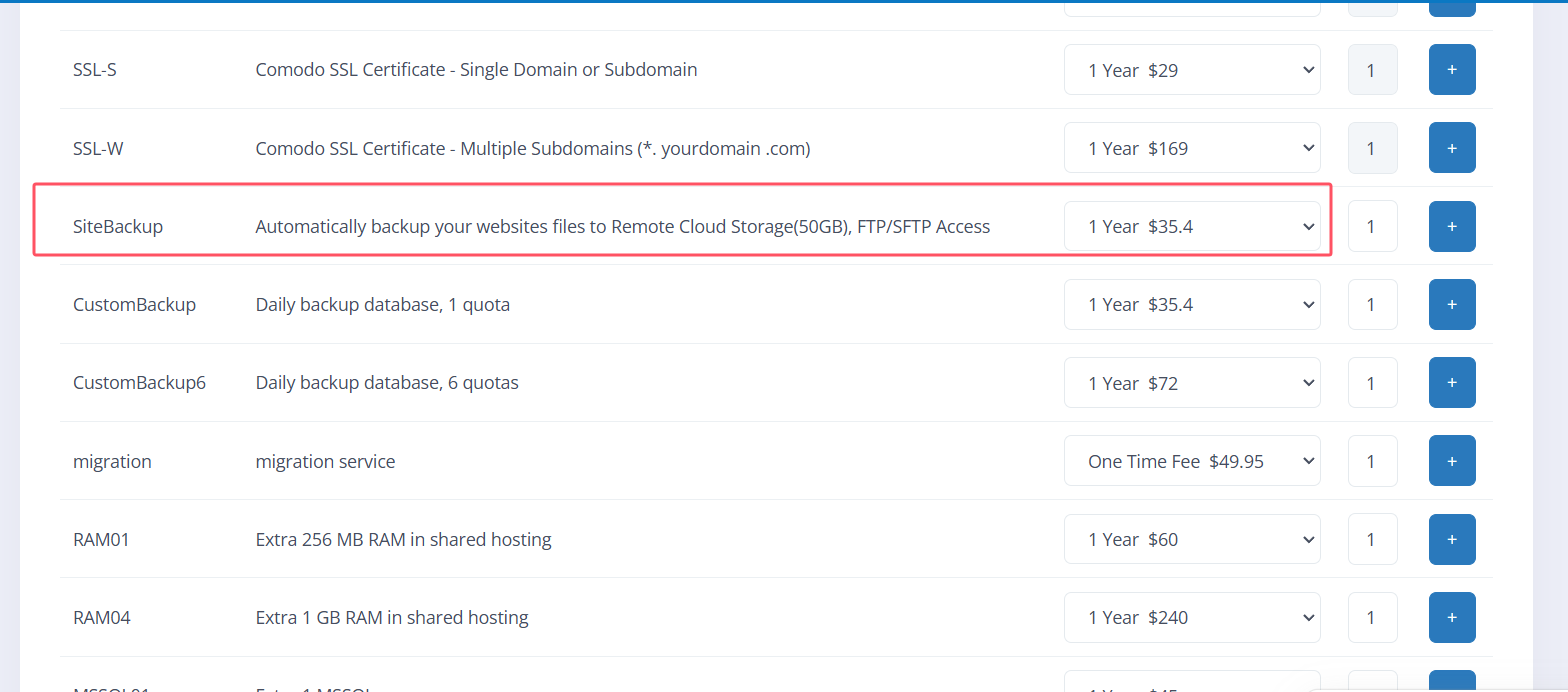Add RAM04 extra 1 GB RAM
Screen dimensions: 1568x692
click(x=1451, y=617)
